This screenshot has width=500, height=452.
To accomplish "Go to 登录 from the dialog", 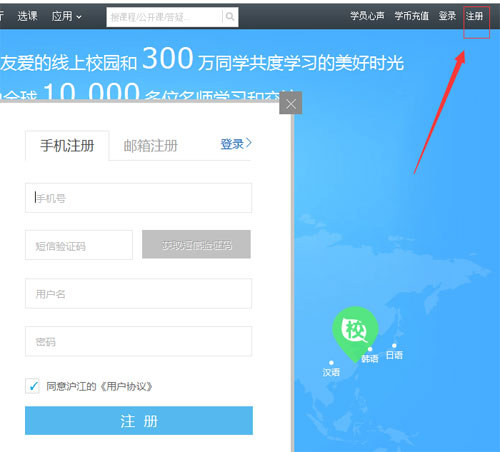I will click(236, 144).
